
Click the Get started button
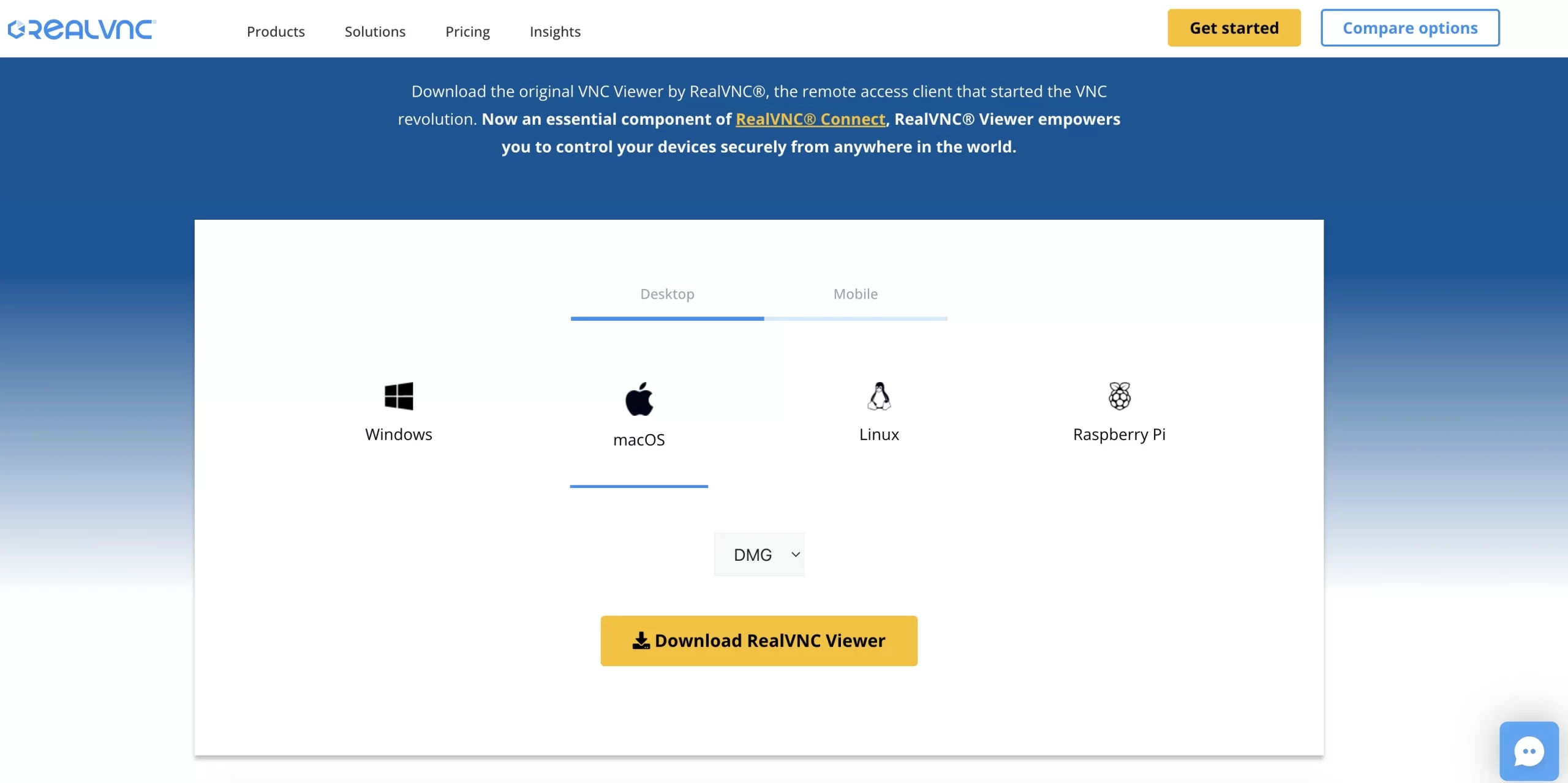pos(1234,28)
